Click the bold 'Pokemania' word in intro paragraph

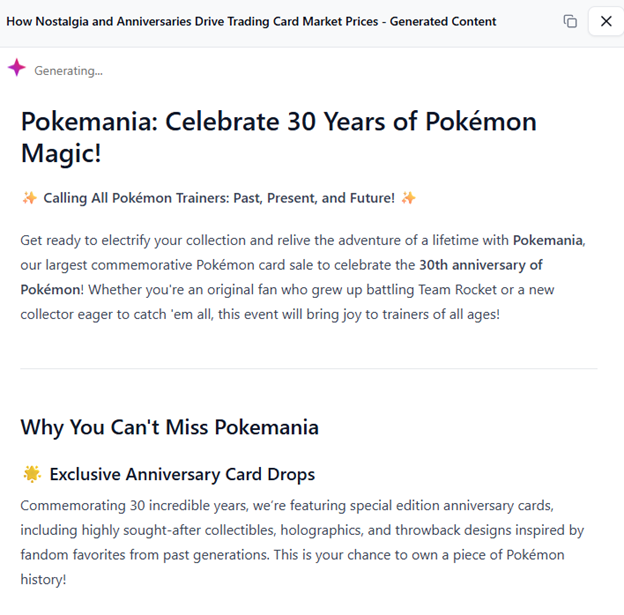pos(548,240)
